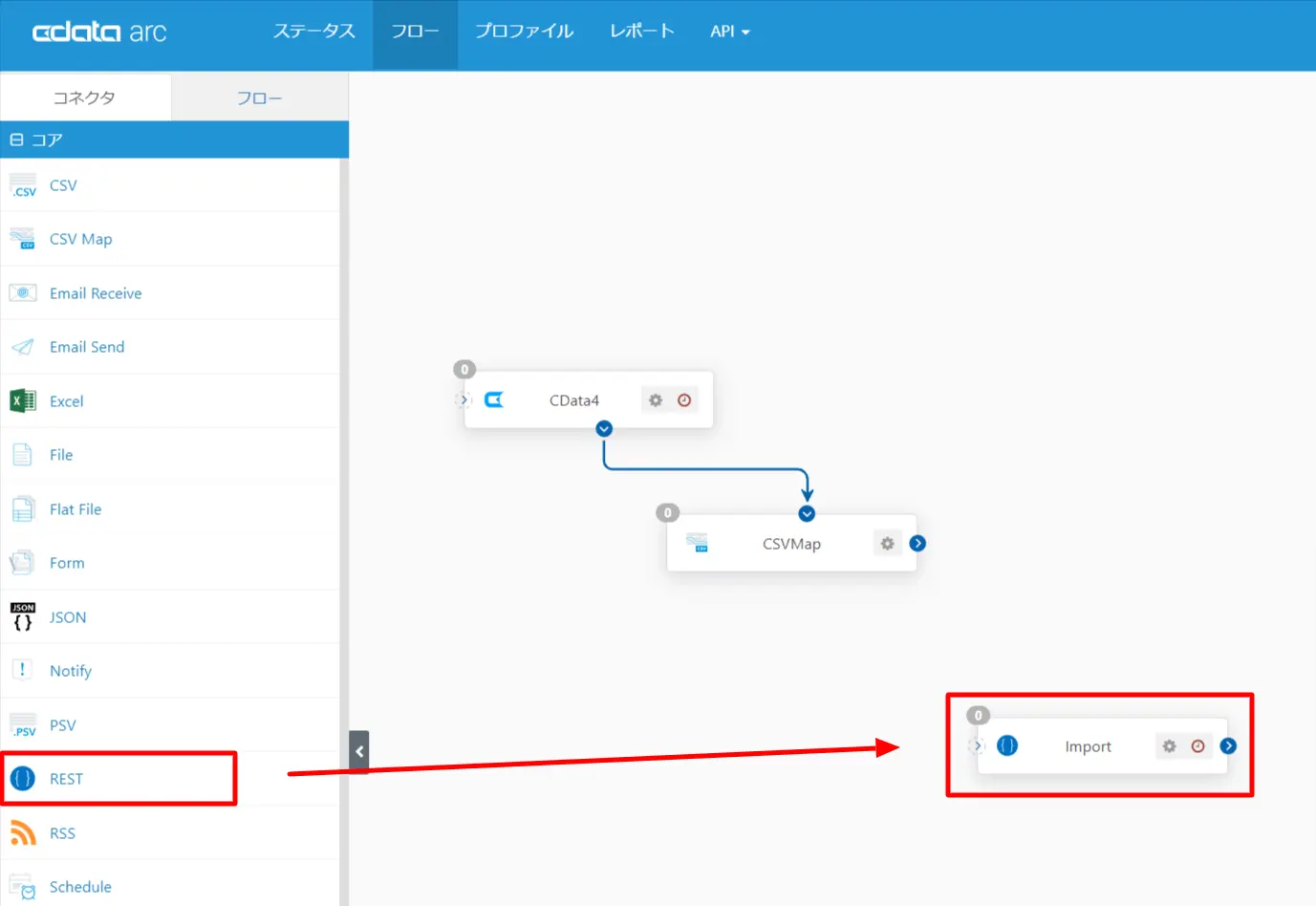Open the API dropdown menu

click(729, 32)
